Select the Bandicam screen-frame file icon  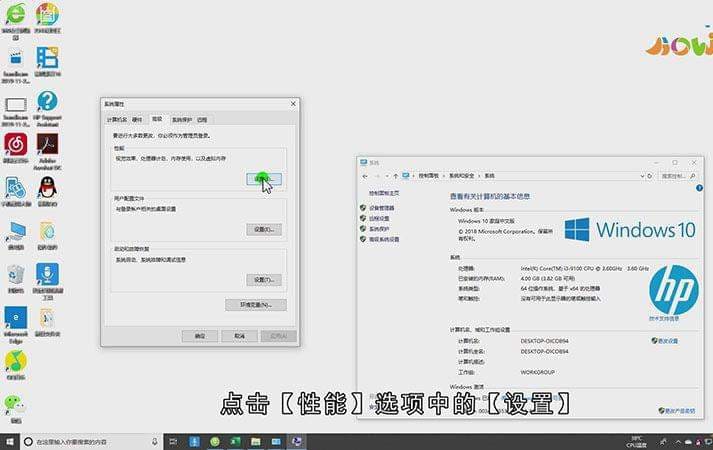pos(16,111)
